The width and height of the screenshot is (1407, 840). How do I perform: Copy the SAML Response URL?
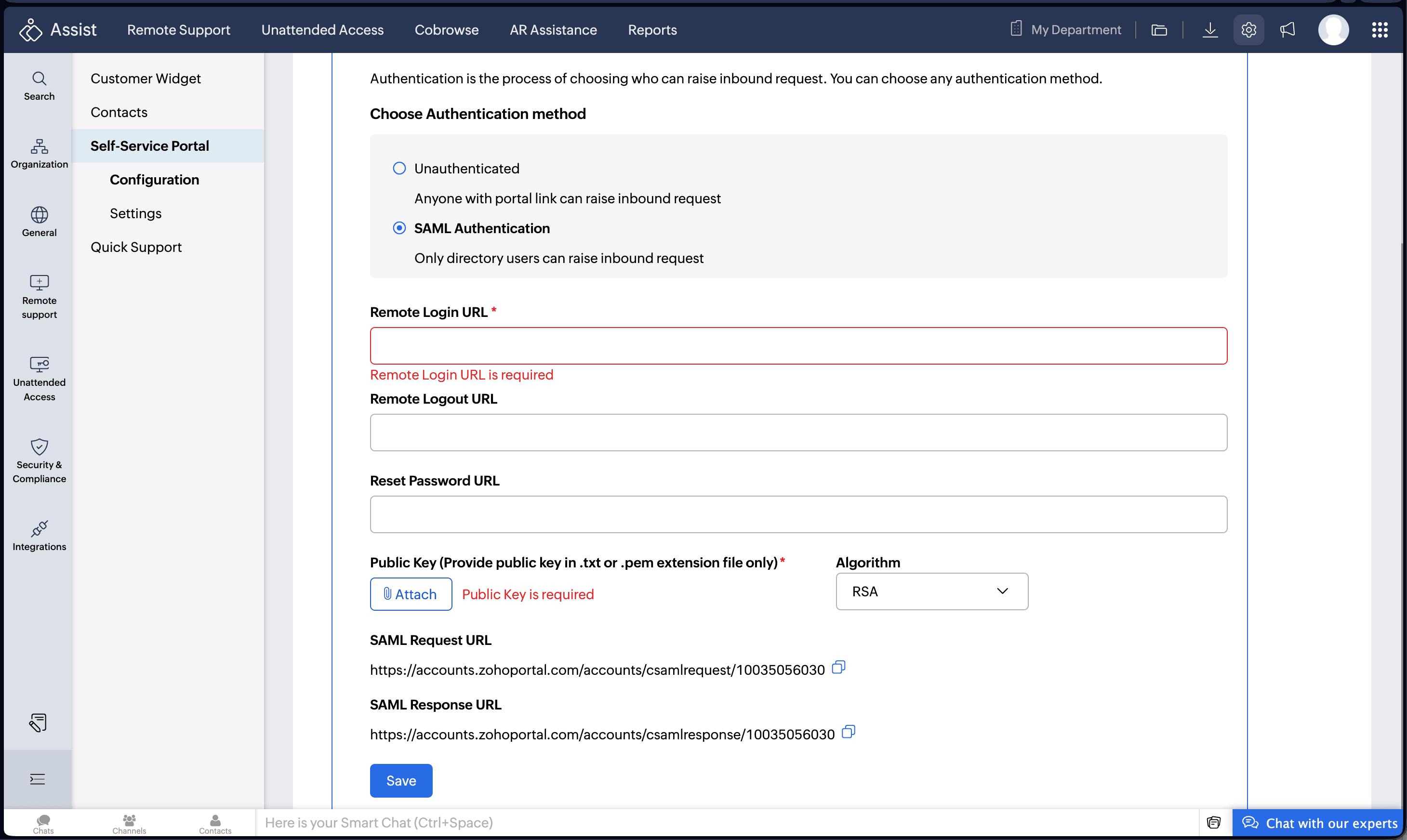[848, 733]
